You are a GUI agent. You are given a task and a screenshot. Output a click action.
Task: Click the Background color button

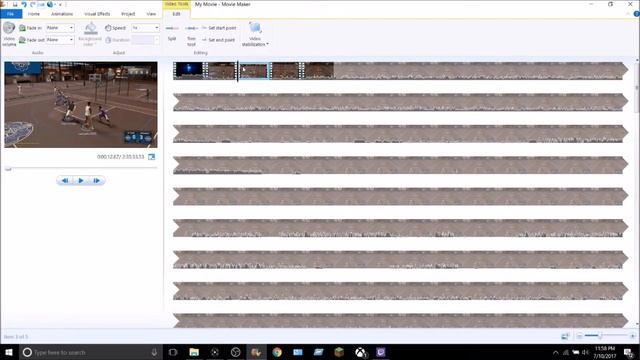pos(90,34)
